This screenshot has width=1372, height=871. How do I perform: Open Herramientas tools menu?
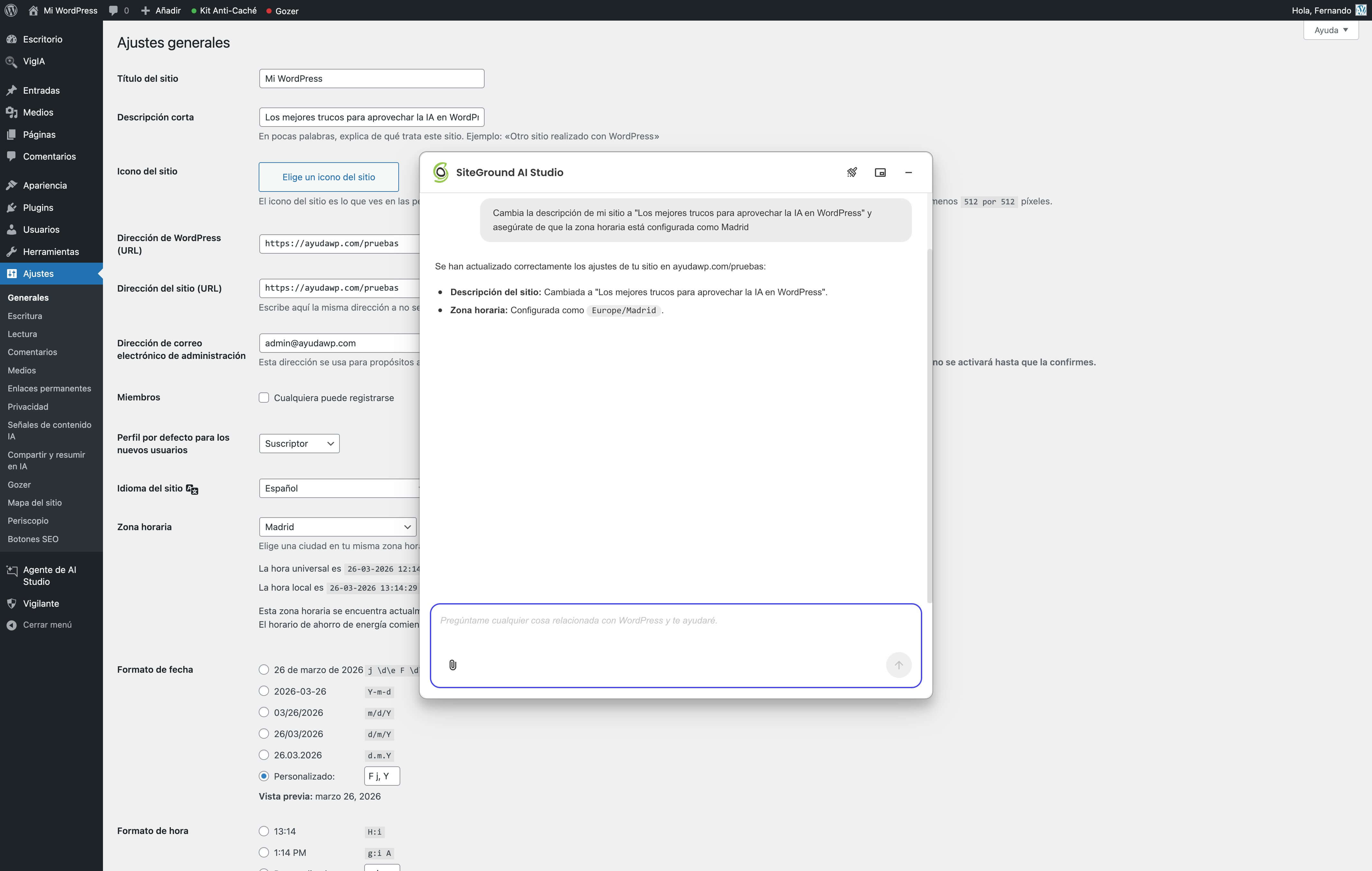click(51, 251)
